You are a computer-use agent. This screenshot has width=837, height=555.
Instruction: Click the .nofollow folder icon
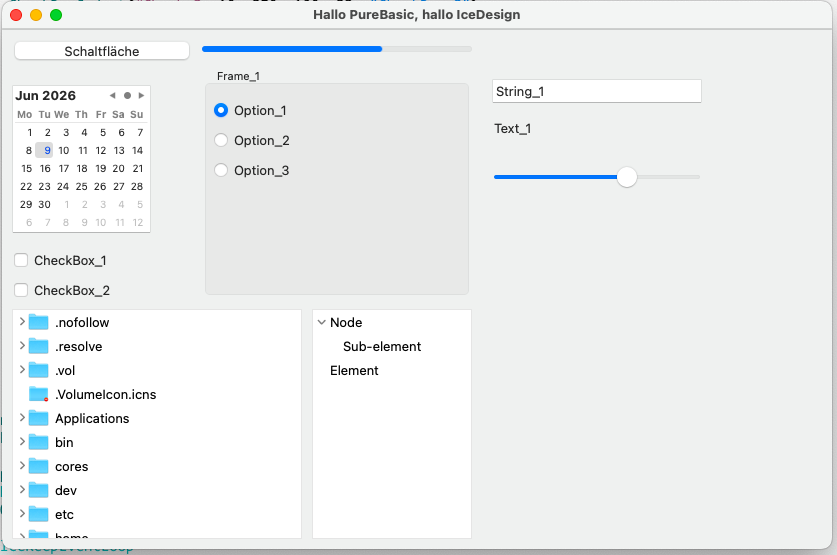(38, 322)
